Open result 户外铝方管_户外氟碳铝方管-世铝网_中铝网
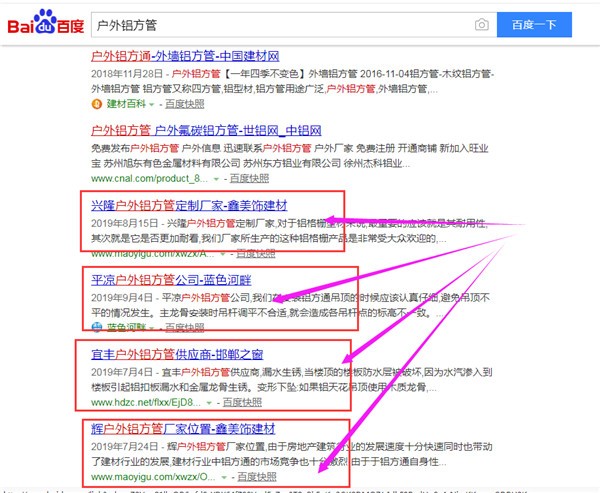The height and width of the screenshot is (493, 600). (x=206, y=131)
